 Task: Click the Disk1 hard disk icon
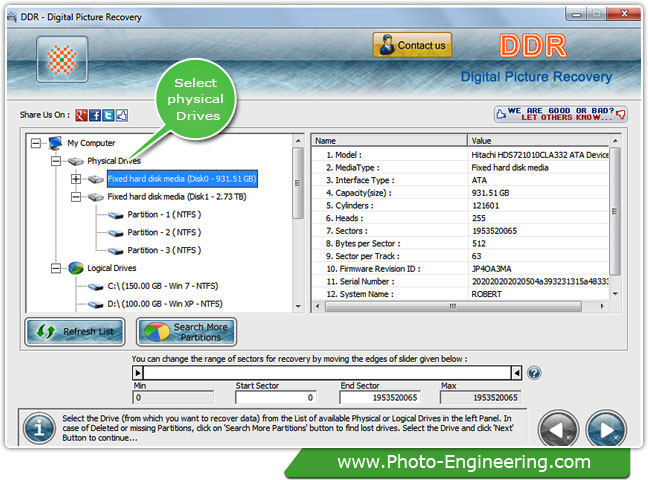(95, 197)
